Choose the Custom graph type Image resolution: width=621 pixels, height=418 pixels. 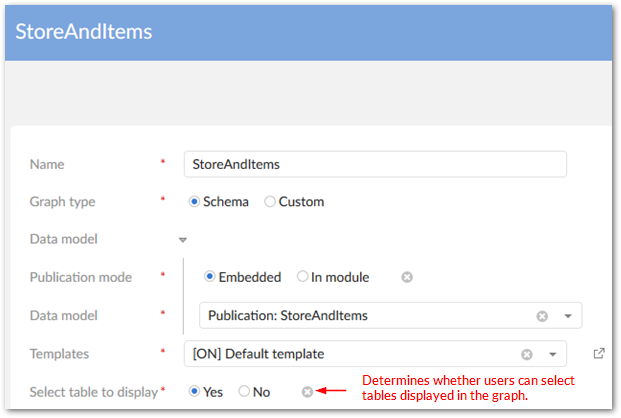[x=270, y=201]
